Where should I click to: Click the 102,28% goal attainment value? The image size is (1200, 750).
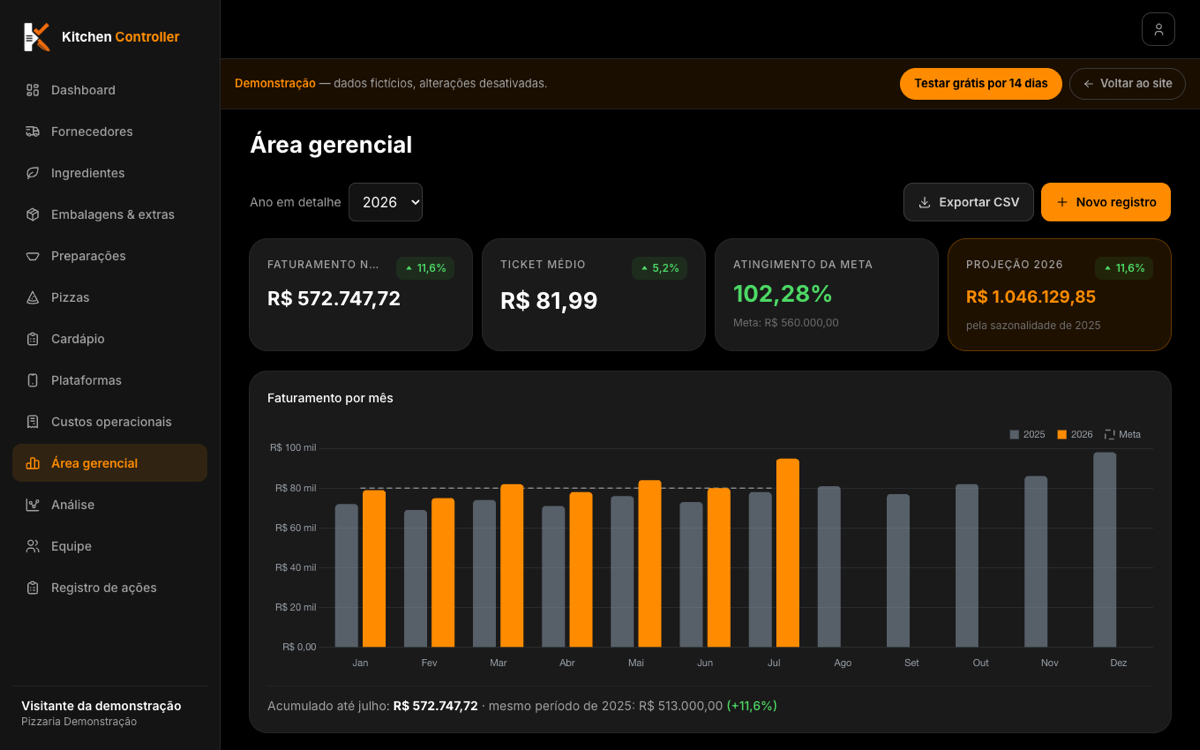click(783, 294)
